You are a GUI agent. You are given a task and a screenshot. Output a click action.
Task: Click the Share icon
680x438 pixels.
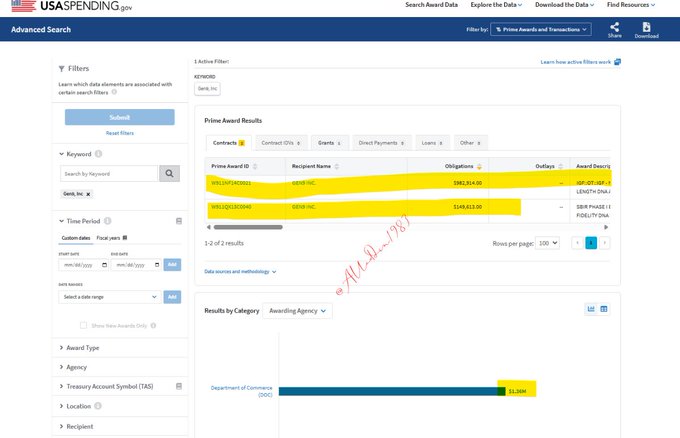point(614,27)
